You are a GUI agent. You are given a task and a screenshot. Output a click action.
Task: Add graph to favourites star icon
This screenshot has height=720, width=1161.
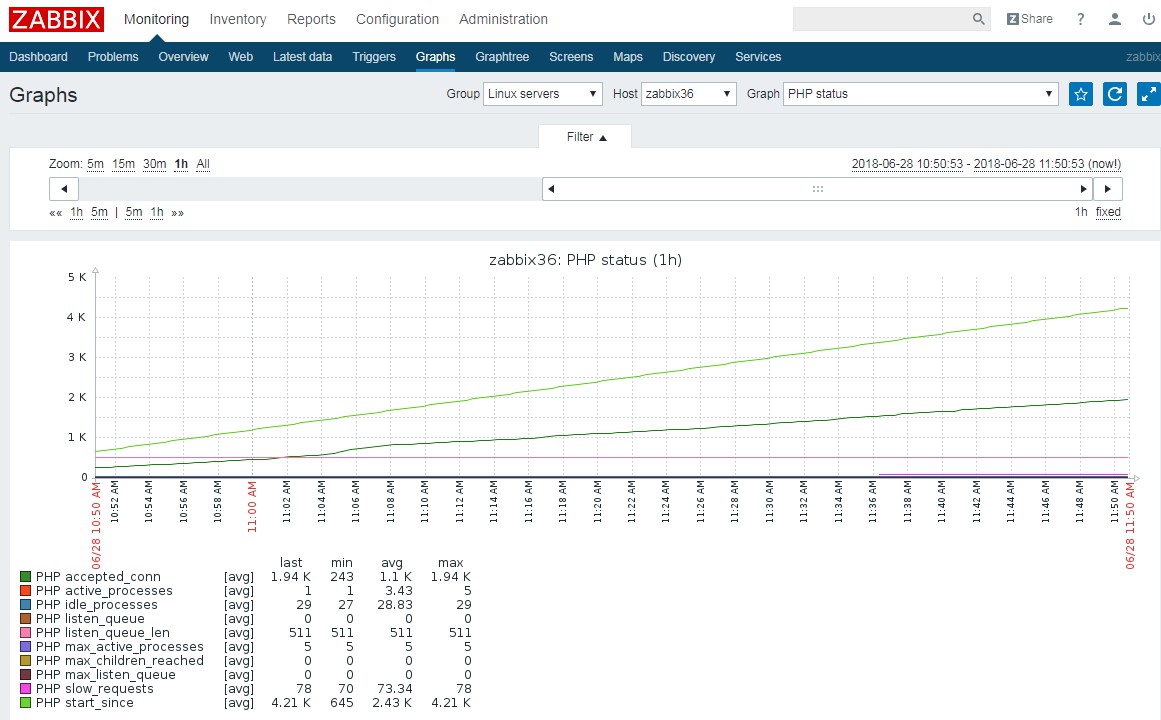click(x=1080, y=94)
